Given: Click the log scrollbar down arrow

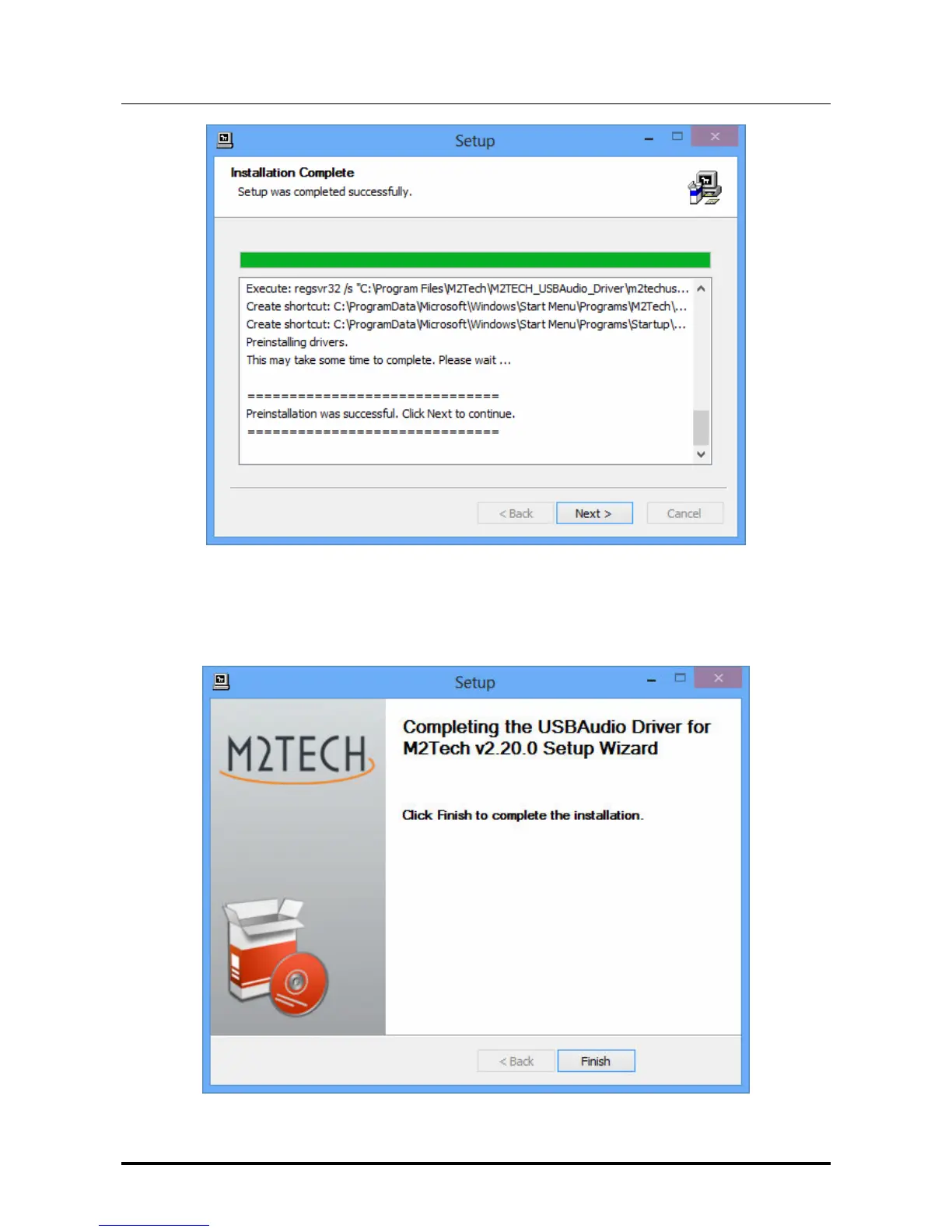Looking at the screenshot, I should click(x=701, y=454).
